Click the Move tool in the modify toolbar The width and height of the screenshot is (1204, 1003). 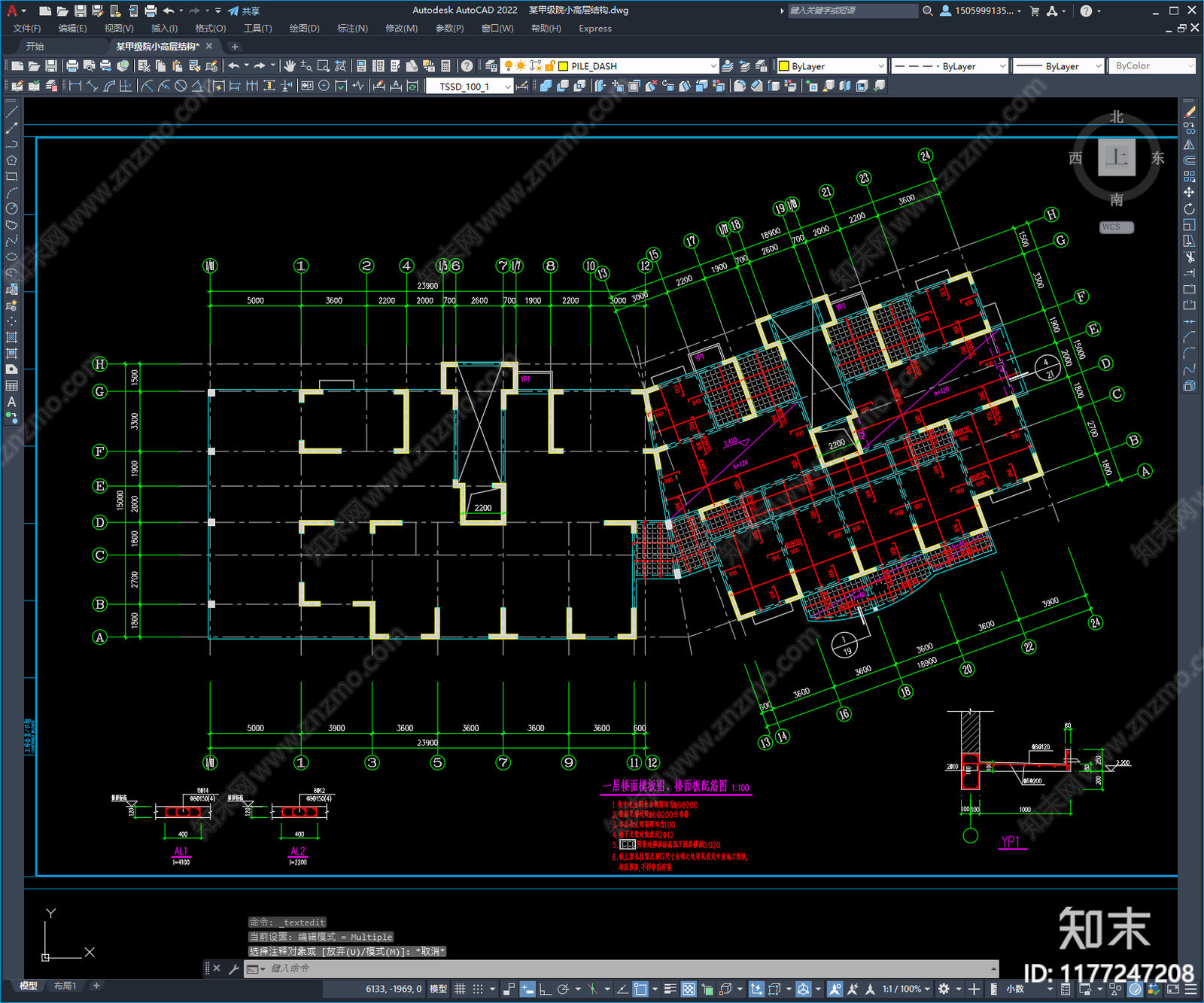click(1189, 193)
